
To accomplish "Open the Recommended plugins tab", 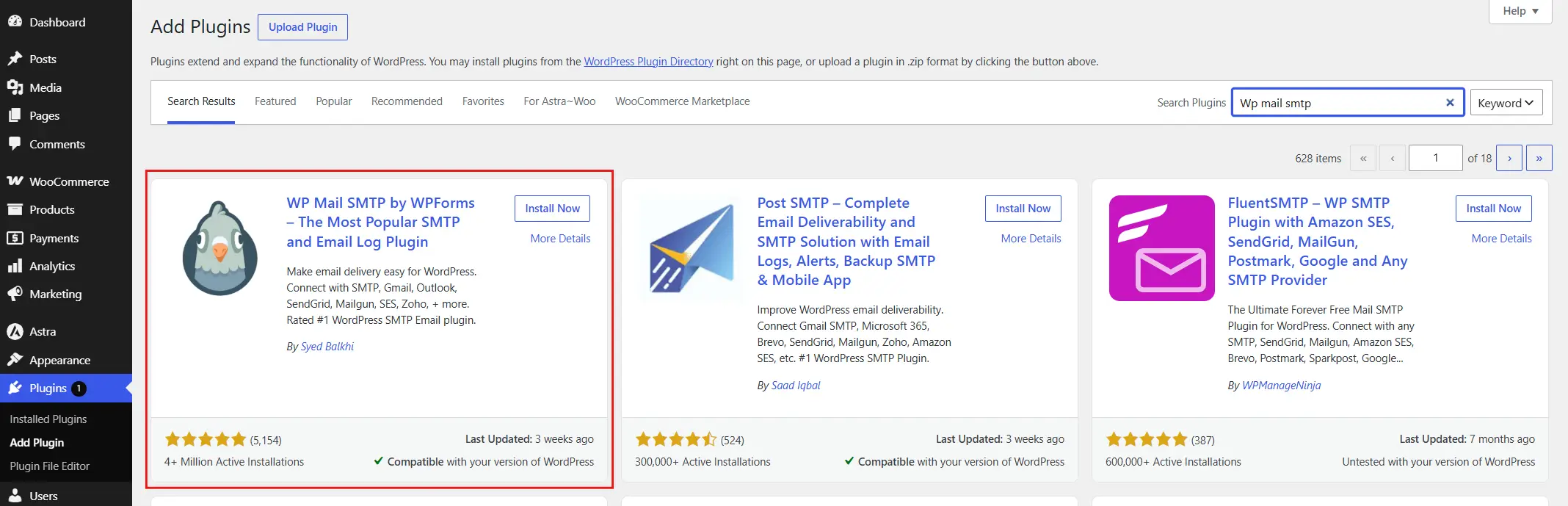I will coord(407,101).
